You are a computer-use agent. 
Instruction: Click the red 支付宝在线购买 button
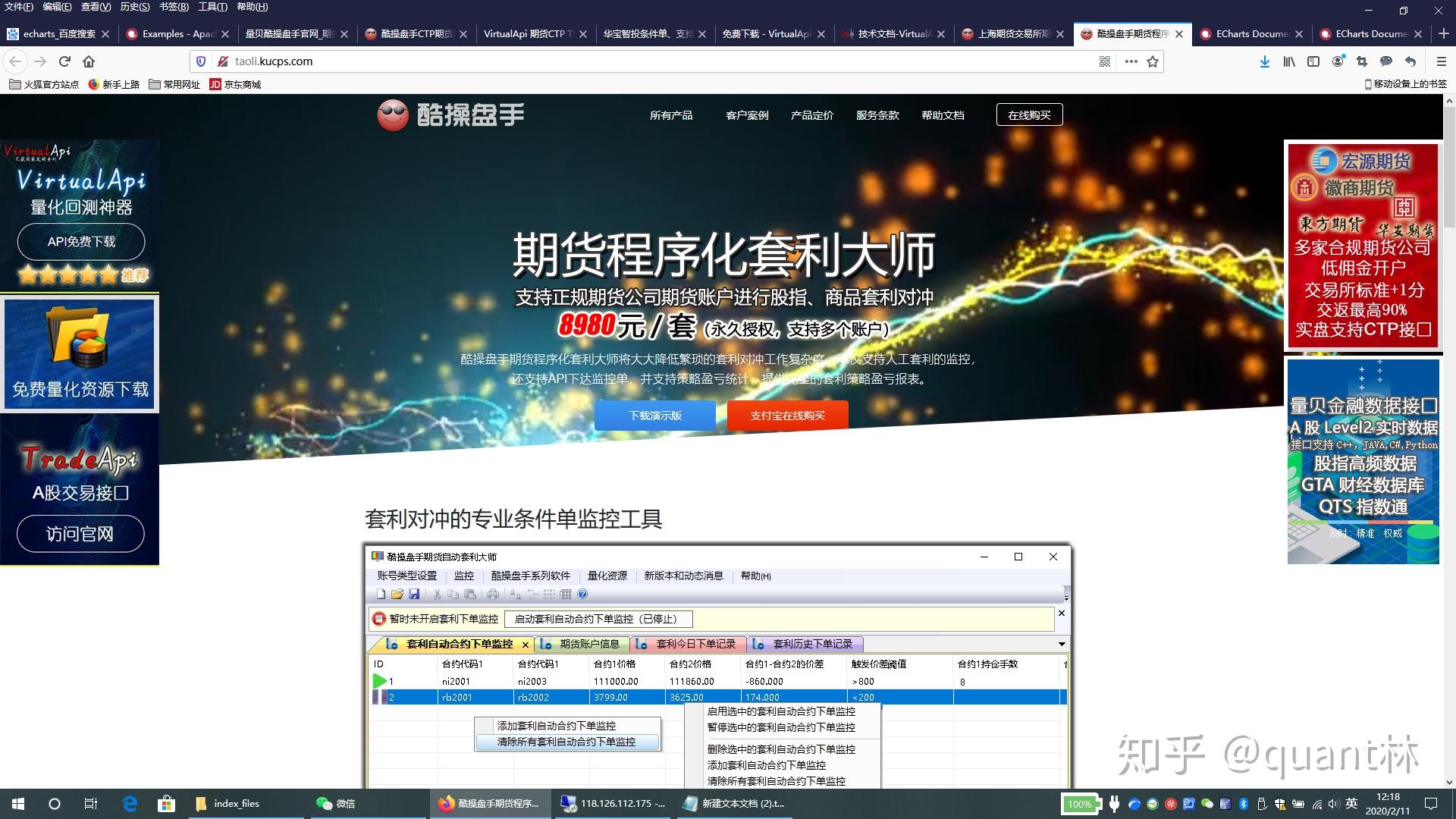[x=787, y=416]
